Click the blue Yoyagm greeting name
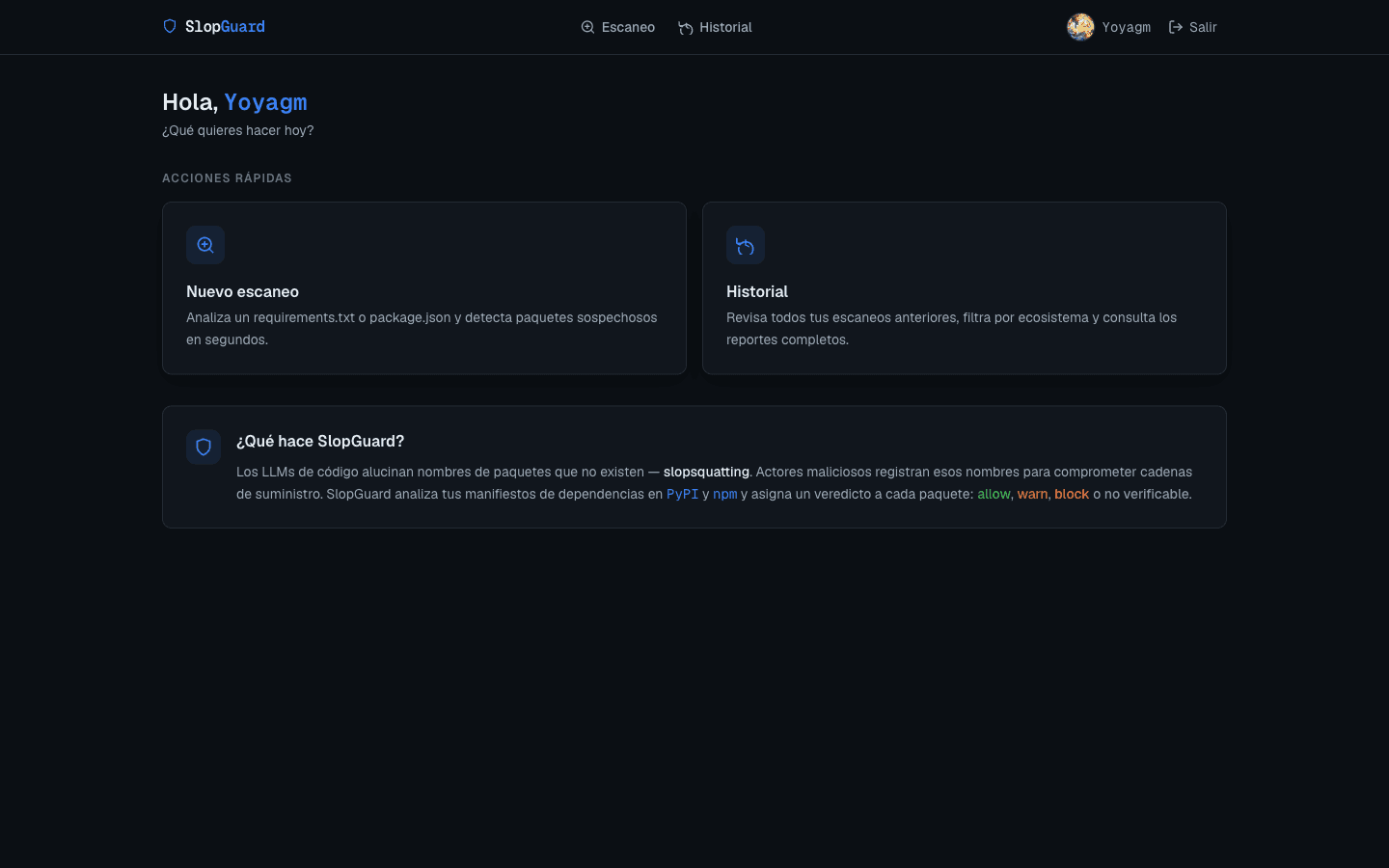Screen dimensions: 1389x868 [x=265, y=102]
